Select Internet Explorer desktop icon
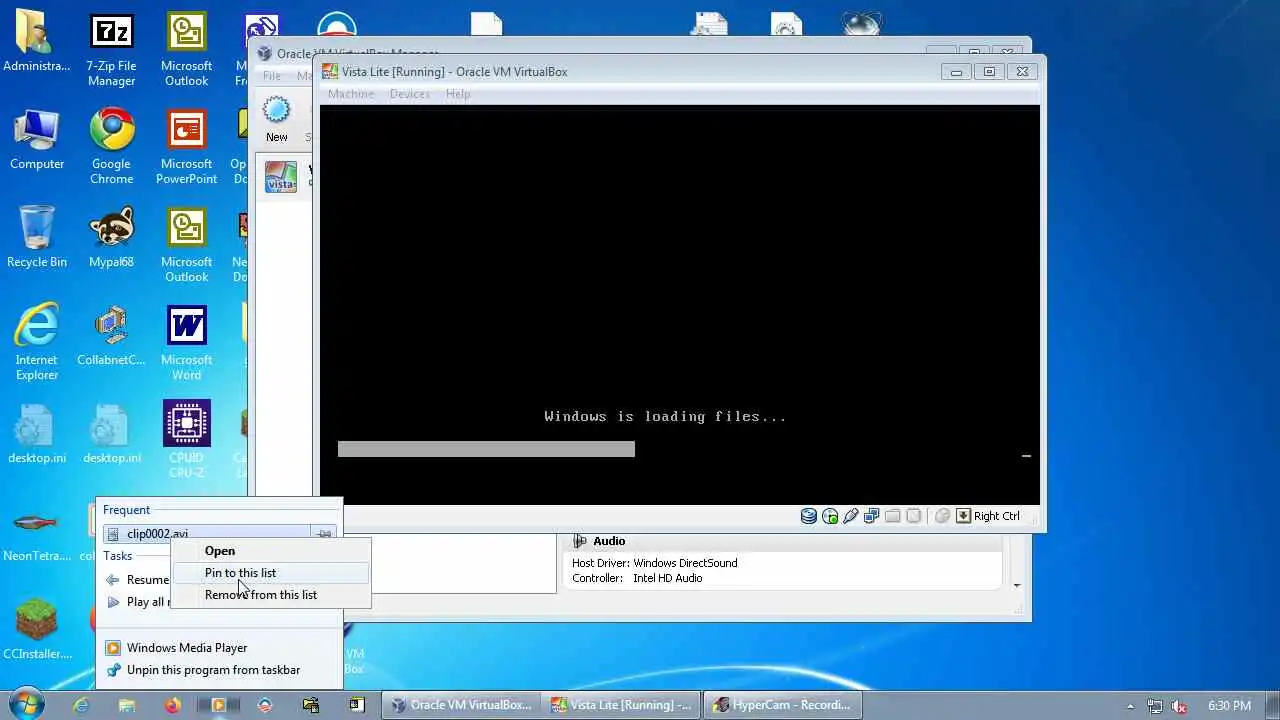Image resolution: width=1280 pixels, height=720 pixels. coord(37,343)
